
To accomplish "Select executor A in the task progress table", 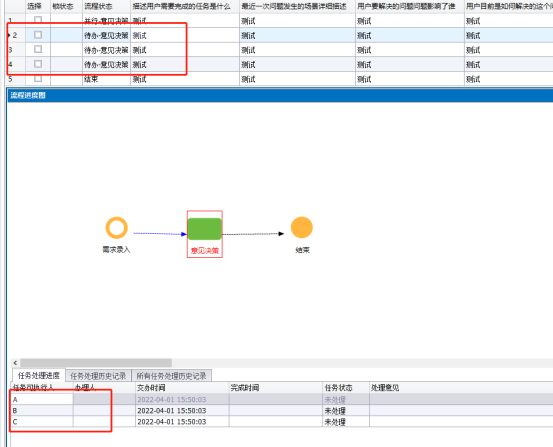I will 42,399.
